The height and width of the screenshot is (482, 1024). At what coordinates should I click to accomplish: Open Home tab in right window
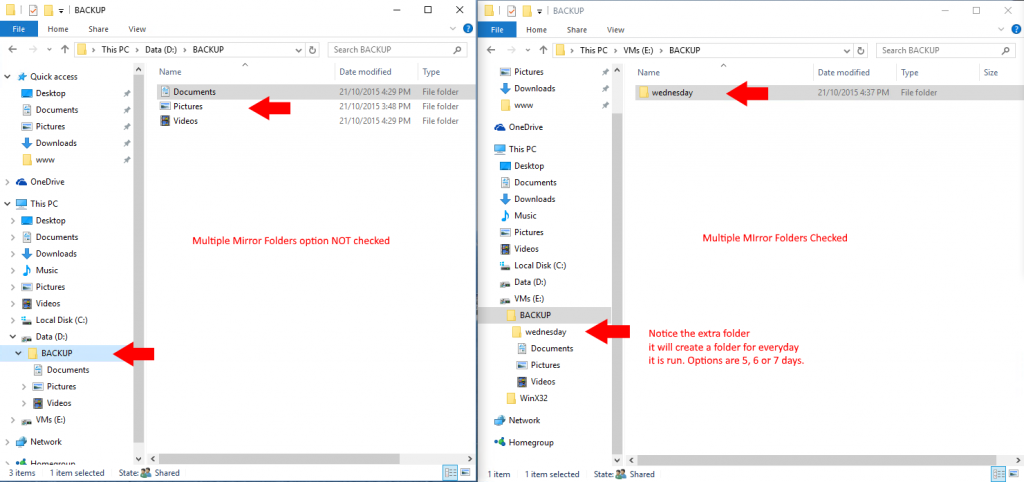[536, 29]
